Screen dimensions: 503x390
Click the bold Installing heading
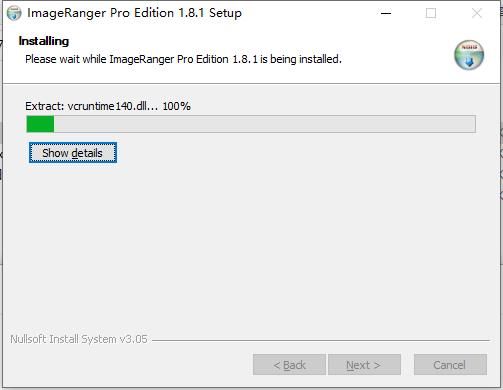tap(44, 41)
